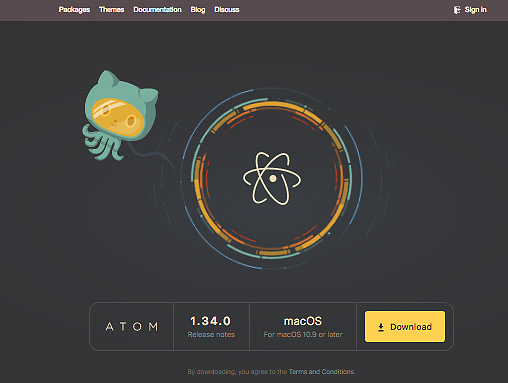Screen dimensions: 508x383
Task: Open the Release notes link
Action: [211, 334]
